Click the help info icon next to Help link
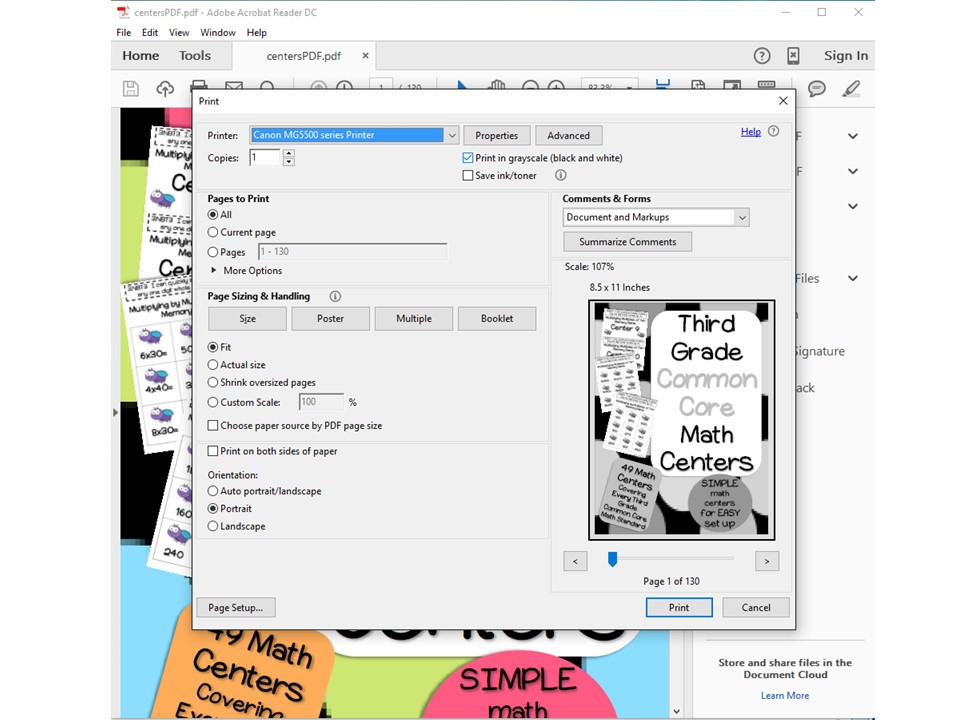Viewport: 960px width, 720px height. pos(773,131)
